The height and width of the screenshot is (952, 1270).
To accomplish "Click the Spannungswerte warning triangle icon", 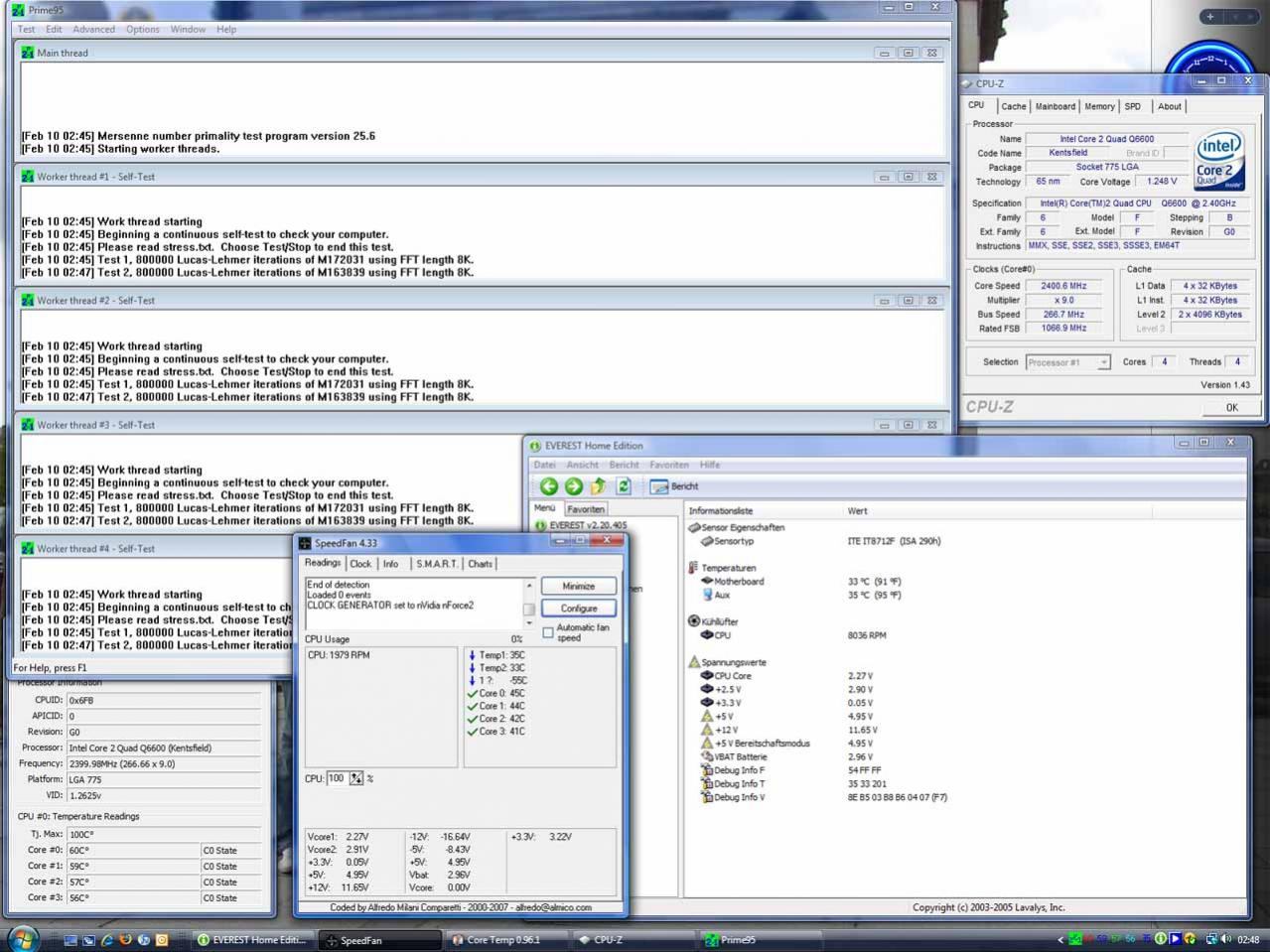I will point(694,662).
